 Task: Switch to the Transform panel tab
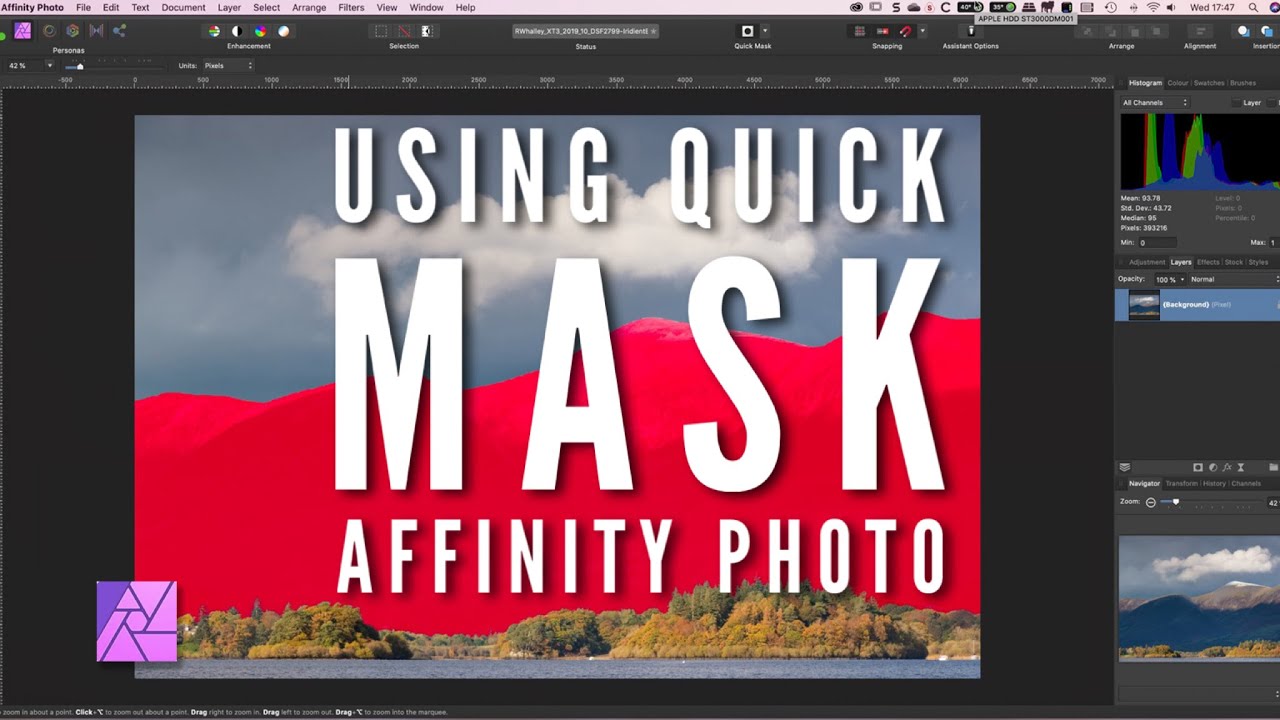(1181, 484)
